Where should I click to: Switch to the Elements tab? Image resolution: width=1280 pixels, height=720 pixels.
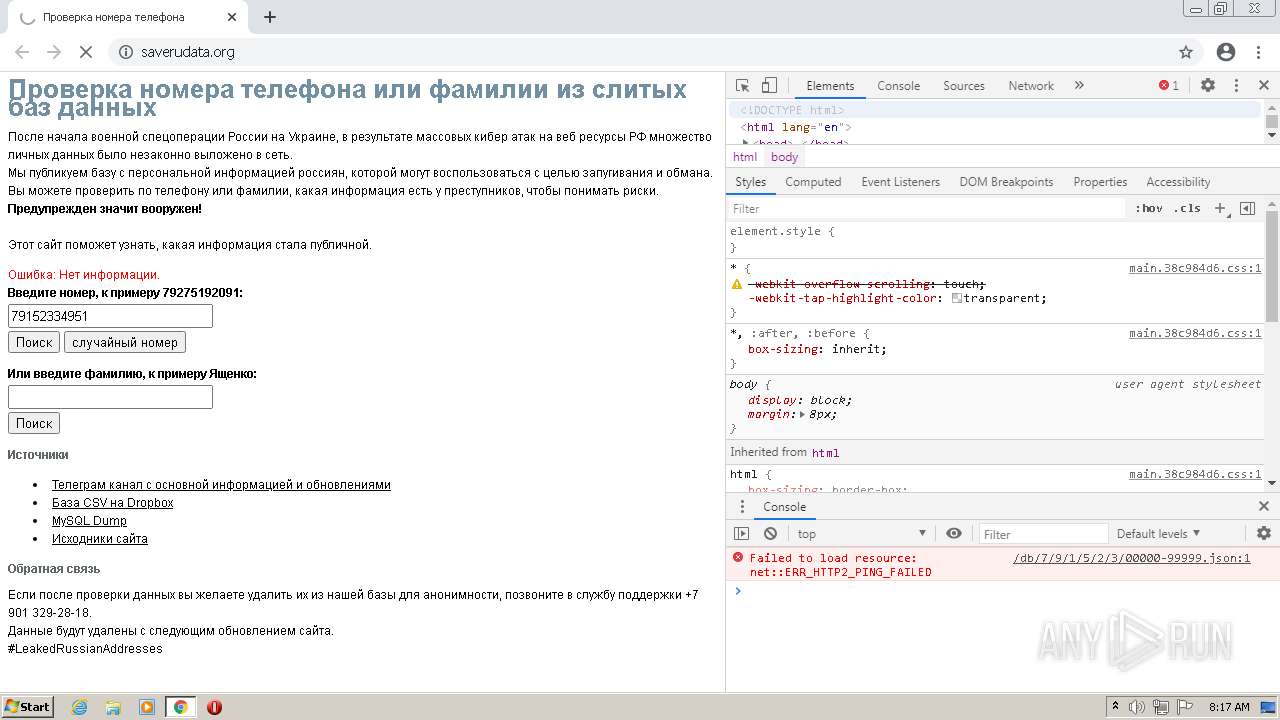pos(830,86)
